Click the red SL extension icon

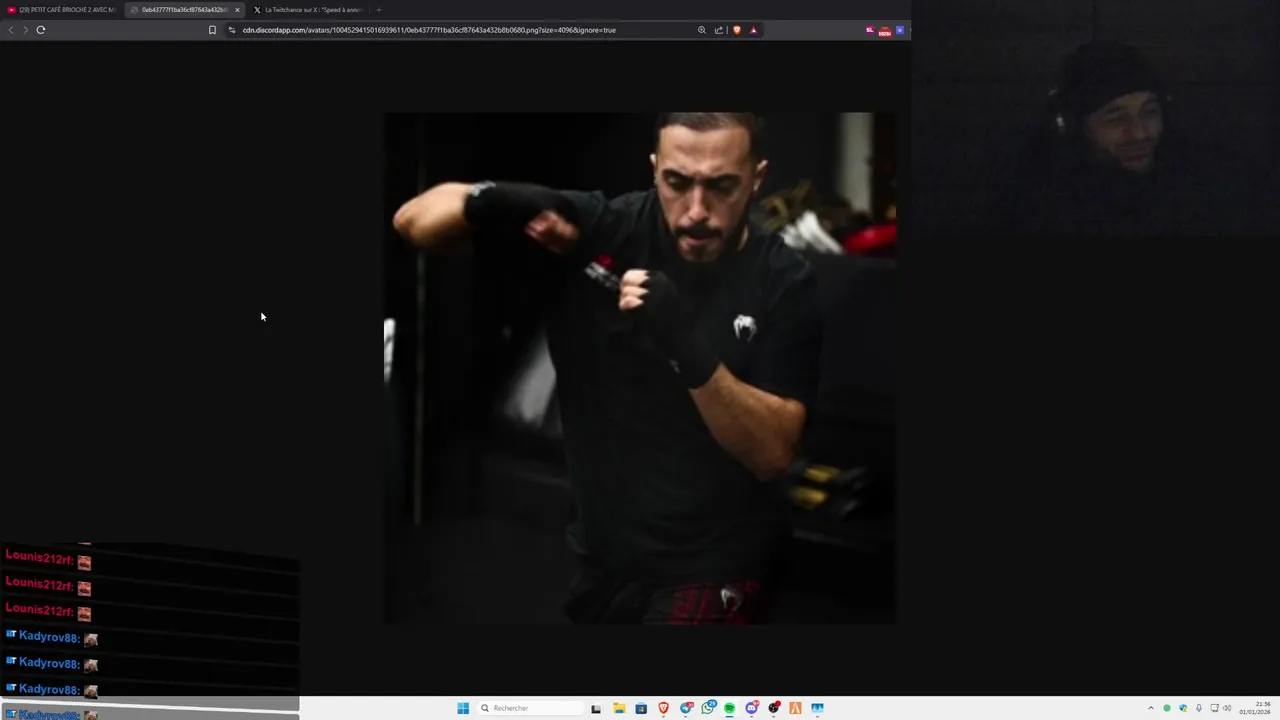pyautogui.click(x=870, y=30)
